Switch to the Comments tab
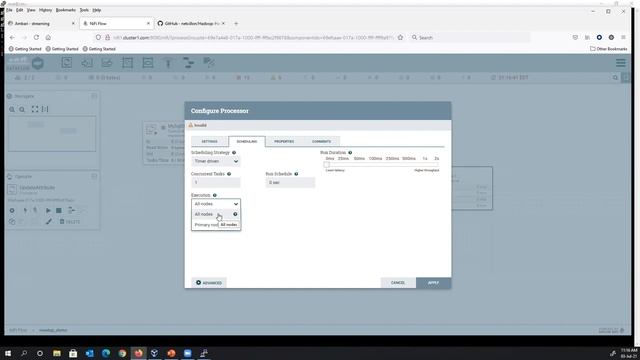Image resolution: width=640 pixels, height=360 pixels. point(322,141)
